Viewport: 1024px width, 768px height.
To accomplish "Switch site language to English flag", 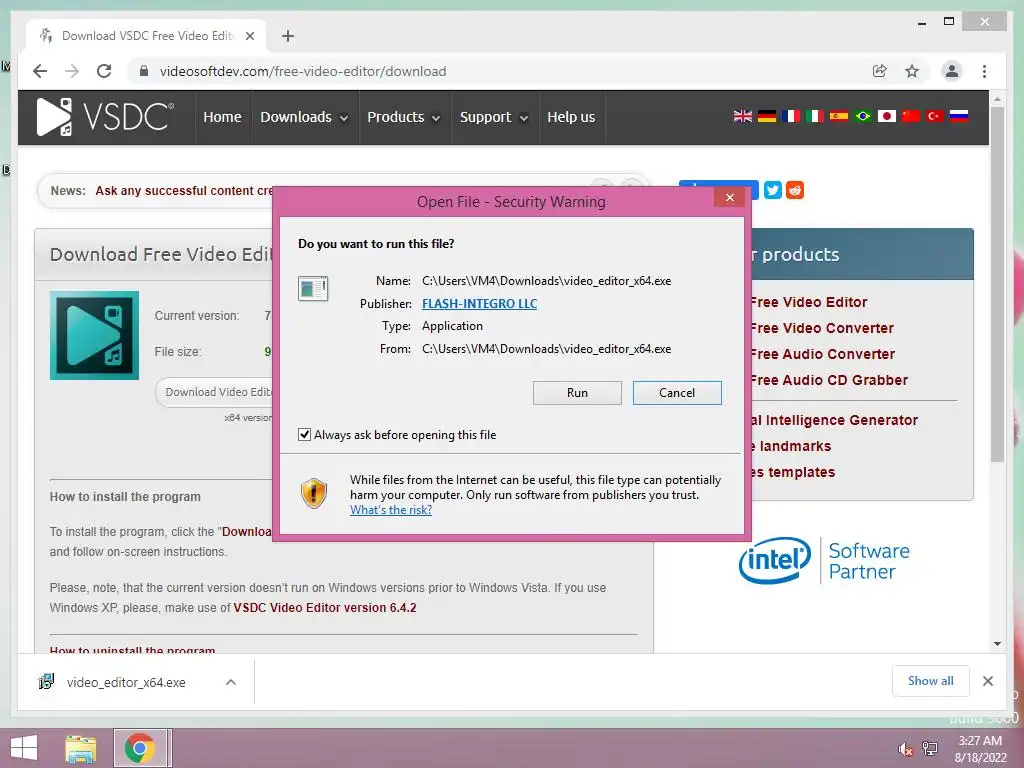I will pos(743,116).
